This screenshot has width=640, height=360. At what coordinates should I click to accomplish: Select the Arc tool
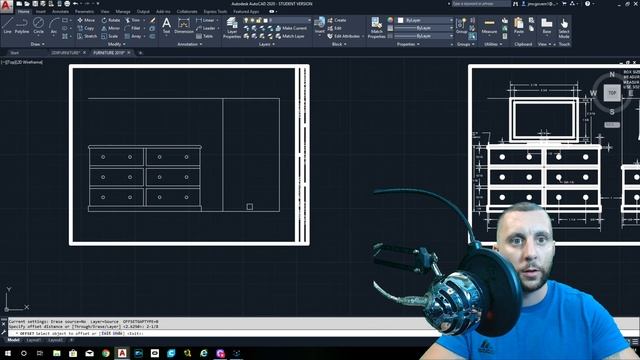point(53,25)
